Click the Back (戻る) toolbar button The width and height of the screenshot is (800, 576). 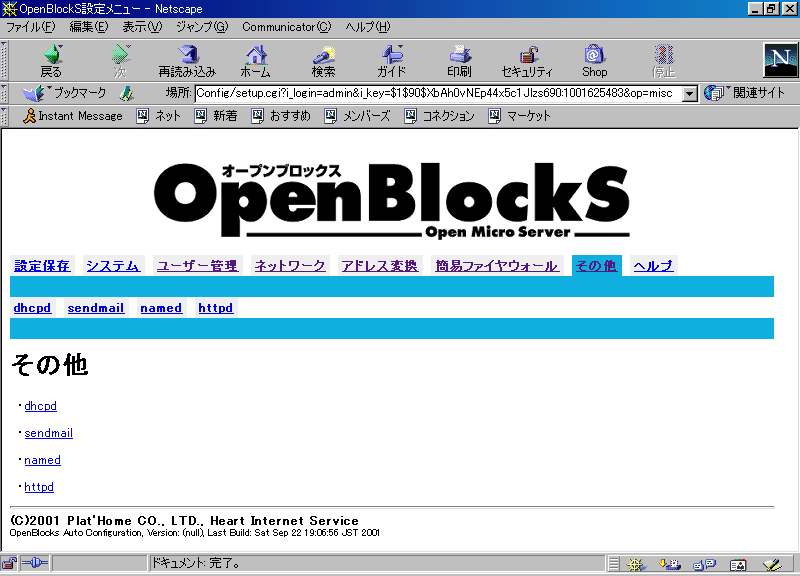click(51, 61)
